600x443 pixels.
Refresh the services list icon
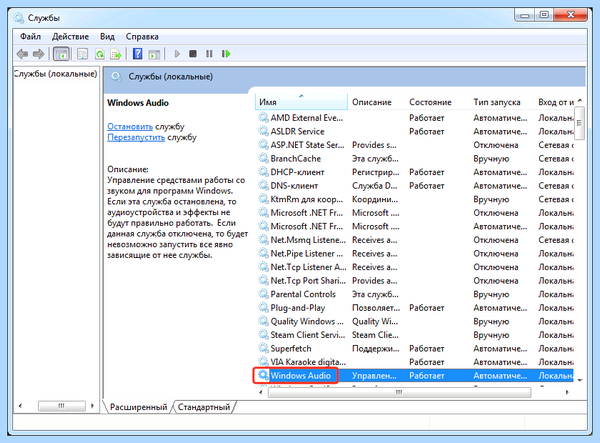[99, 54]
